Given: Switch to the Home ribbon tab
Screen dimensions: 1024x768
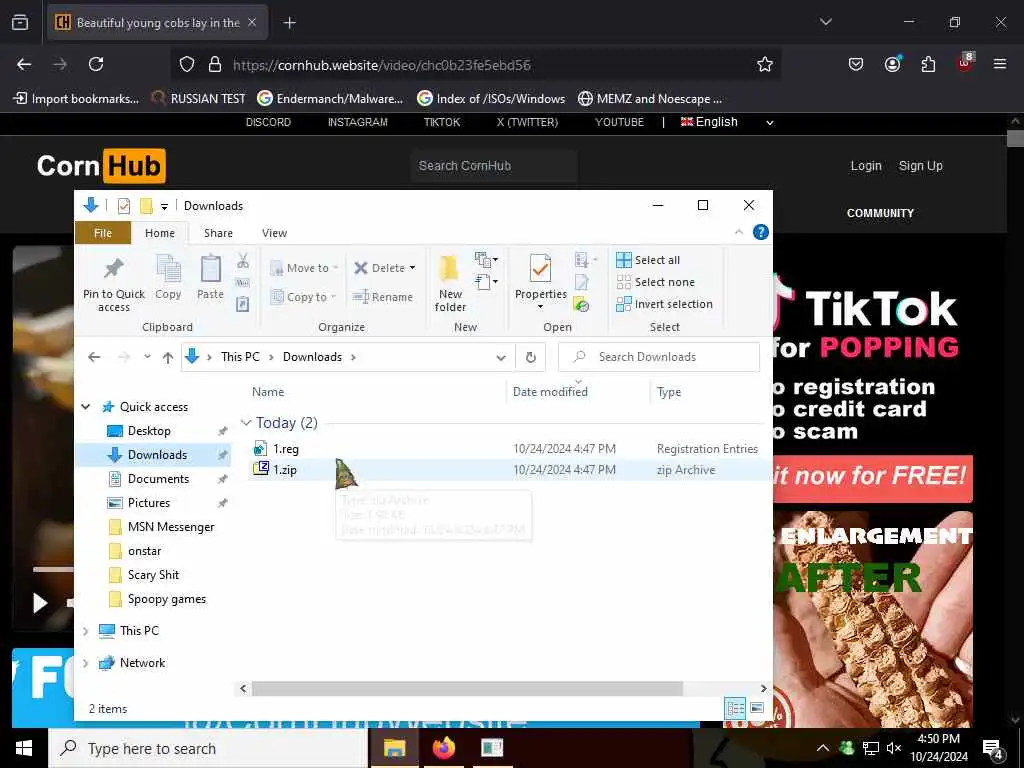Looking at the screenshot, I should click(x=160, y=233).
